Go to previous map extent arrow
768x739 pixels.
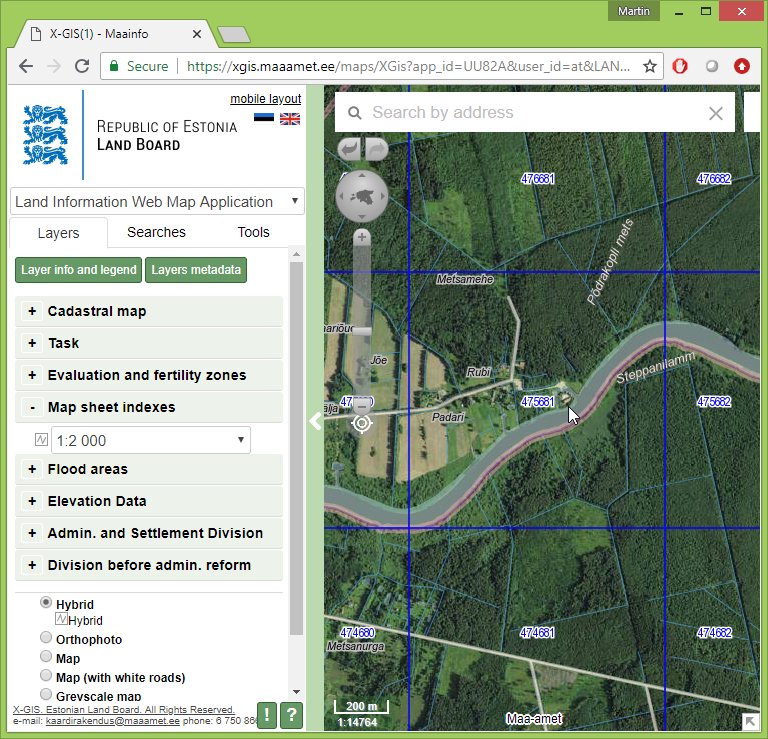349,149
